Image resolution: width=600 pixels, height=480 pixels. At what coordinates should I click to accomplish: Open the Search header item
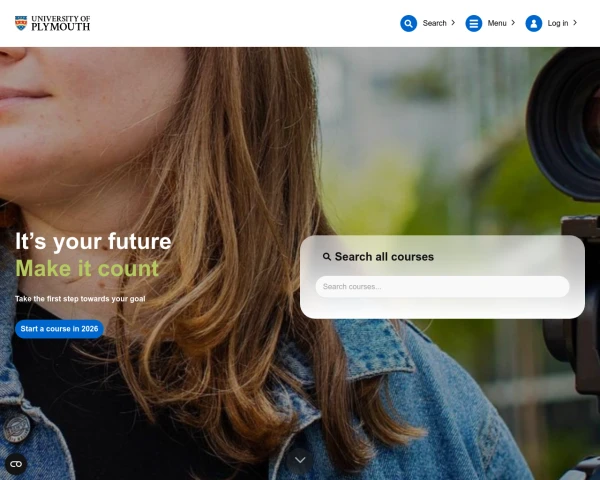(x=434, y=23)
